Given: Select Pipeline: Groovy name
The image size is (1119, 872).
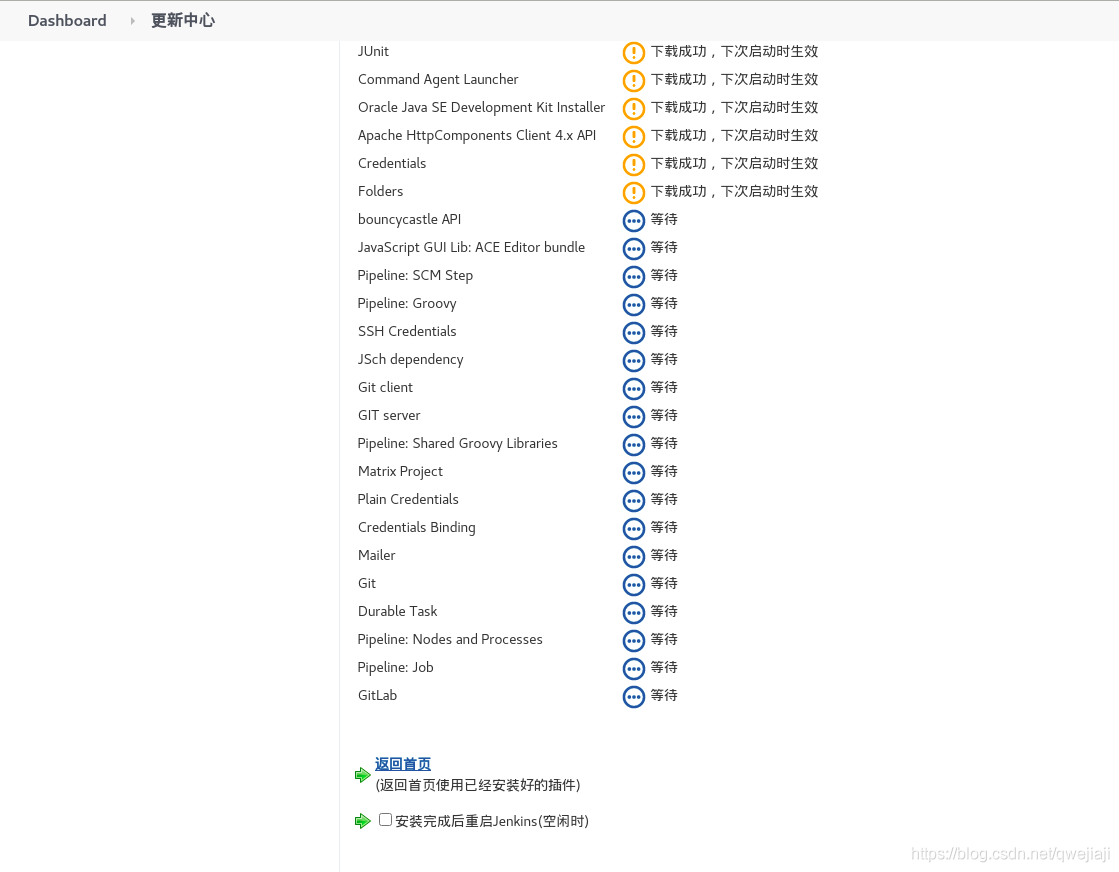Looking at the screenshot, I should (407, 303).
